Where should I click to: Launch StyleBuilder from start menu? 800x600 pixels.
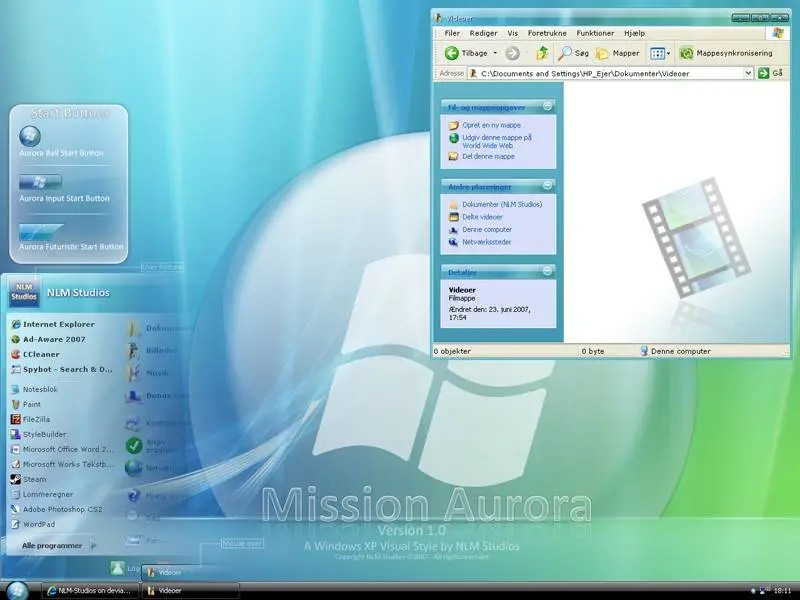(x=39, y=434)
